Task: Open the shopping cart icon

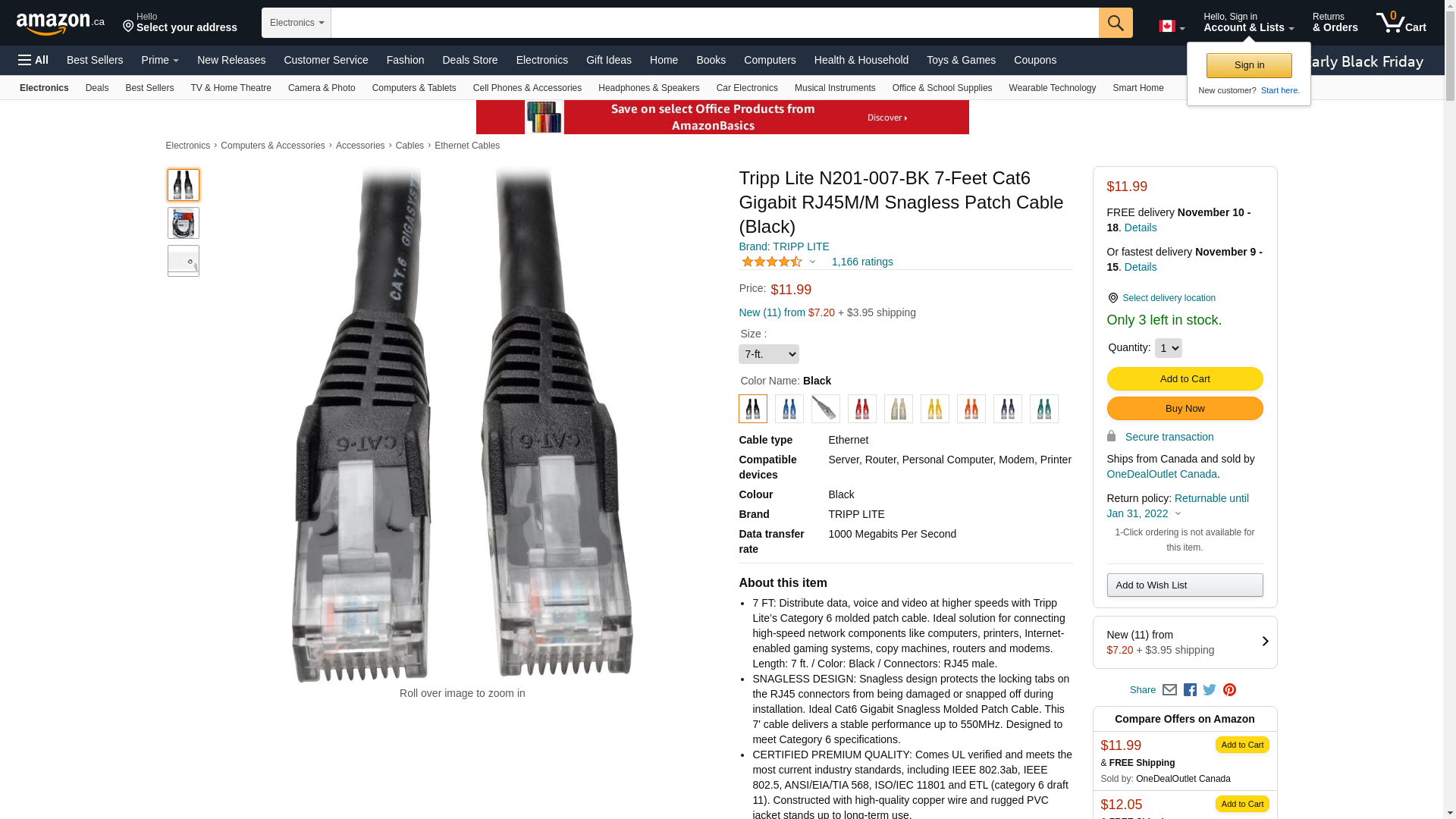Action: (x=1401, y=22)
